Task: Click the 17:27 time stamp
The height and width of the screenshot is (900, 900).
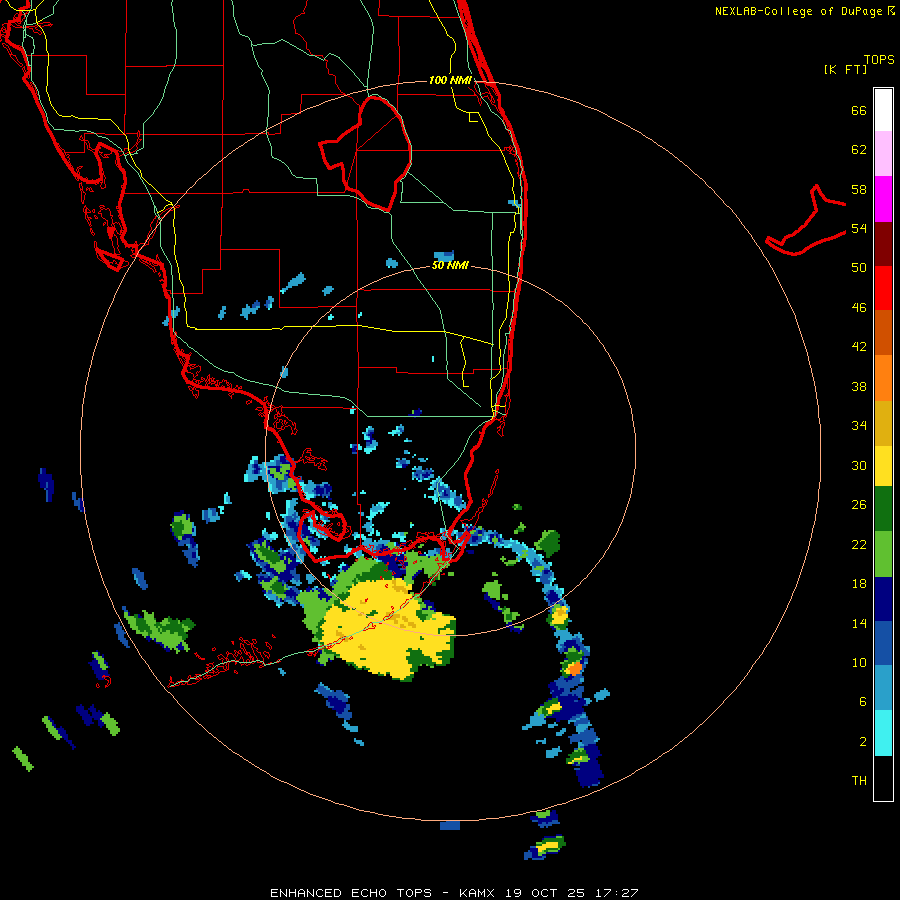Action: [x=616, y=893]
